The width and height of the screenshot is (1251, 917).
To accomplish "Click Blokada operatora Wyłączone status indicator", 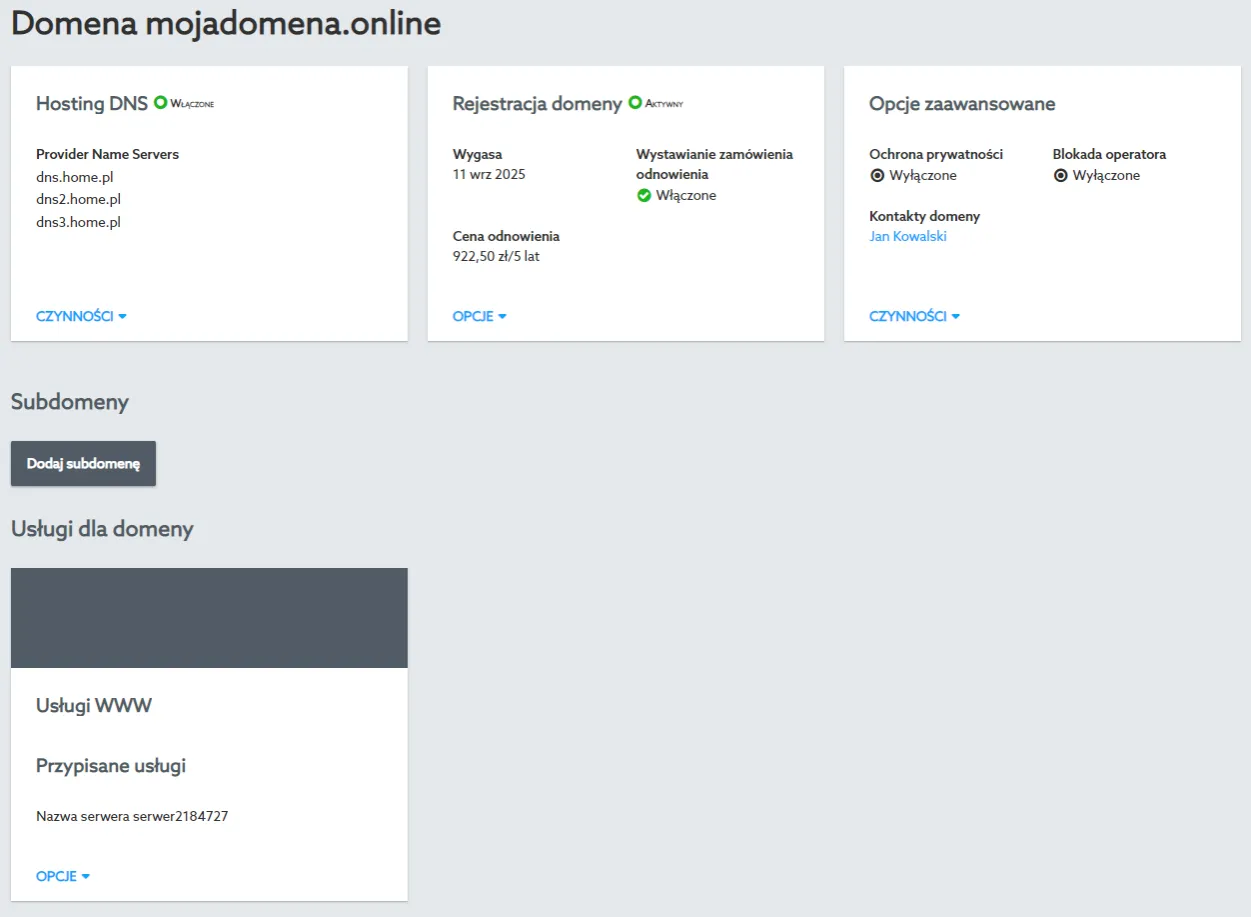I will click(1061, 176).
